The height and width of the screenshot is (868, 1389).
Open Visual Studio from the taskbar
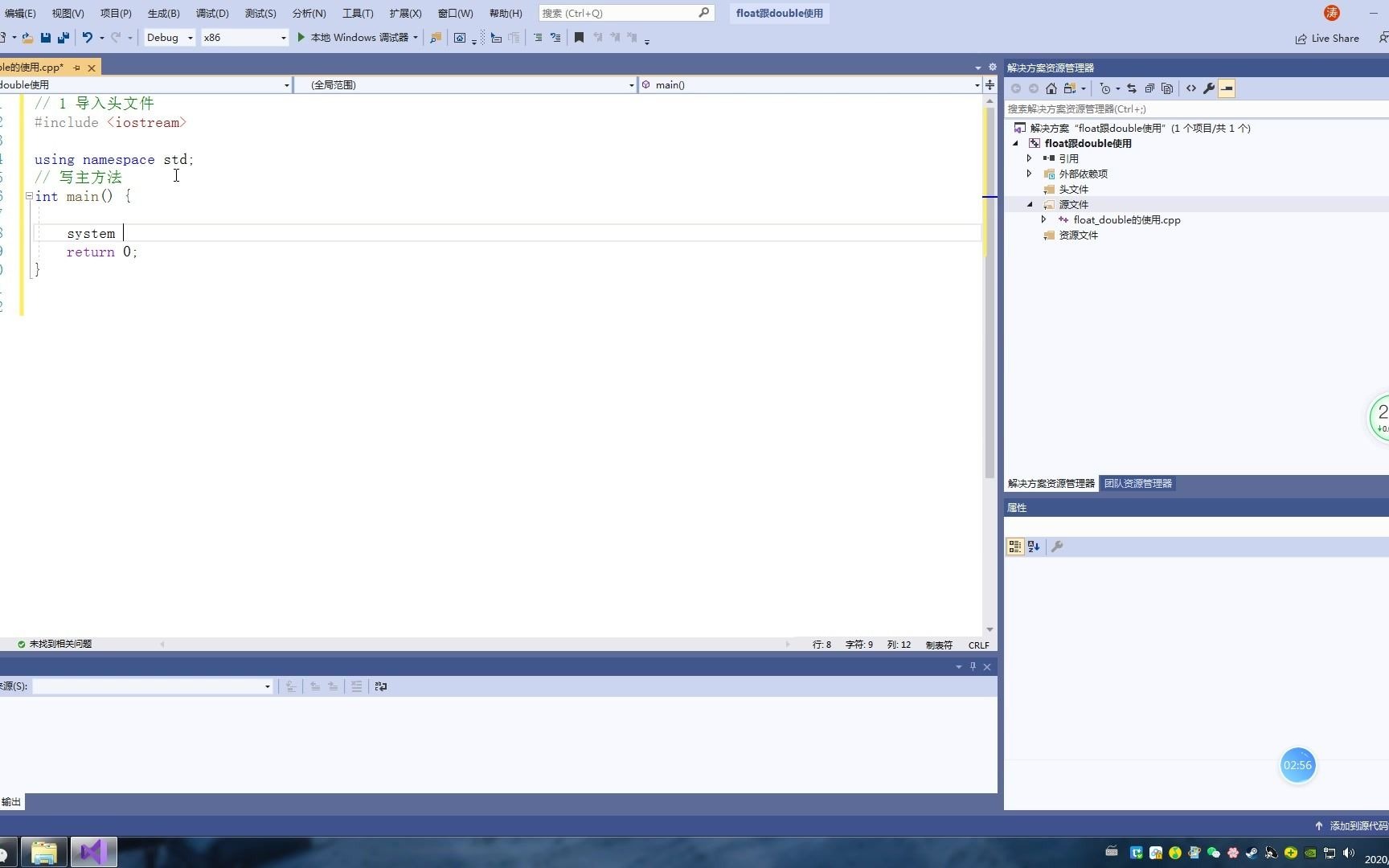click(94, 852)
